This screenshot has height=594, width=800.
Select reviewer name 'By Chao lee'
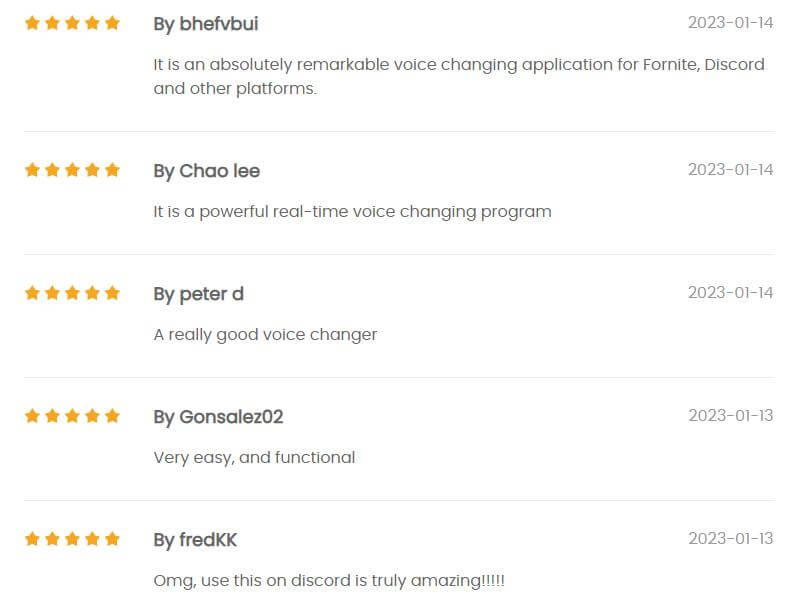[x=207, y=171]
